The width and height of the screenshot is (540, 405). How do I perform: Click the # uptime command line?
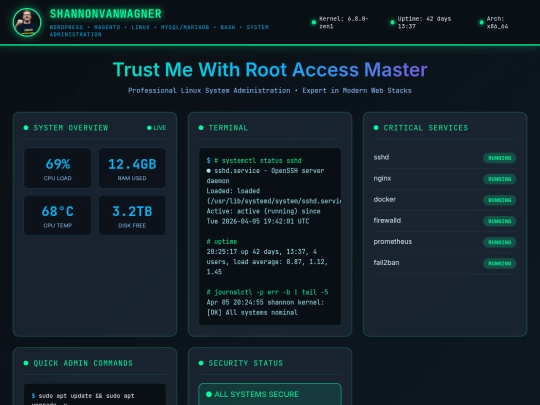(x=222, y=241)
